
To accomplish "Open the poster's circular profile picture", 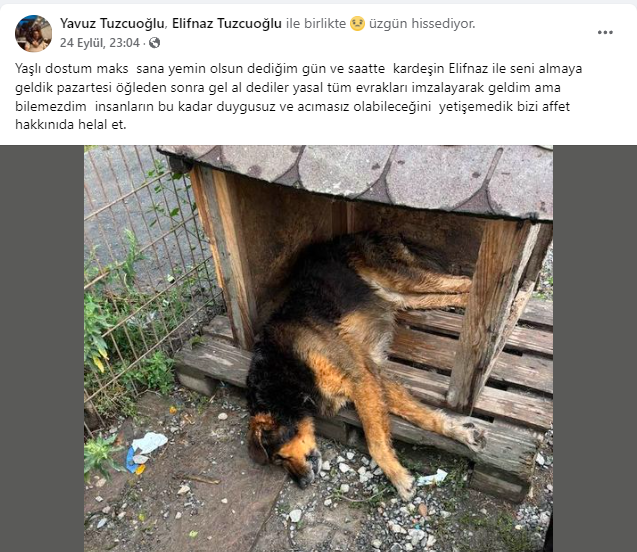I will (x=33, y=33).
